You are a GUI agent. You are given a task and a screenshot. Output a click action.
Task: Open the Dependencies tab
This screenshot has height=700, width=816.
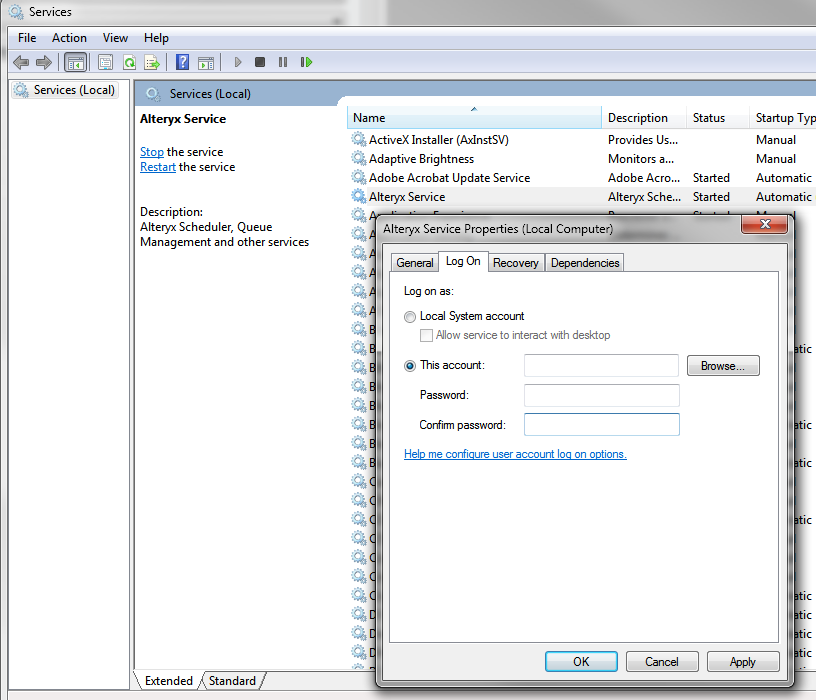(584, 262)
